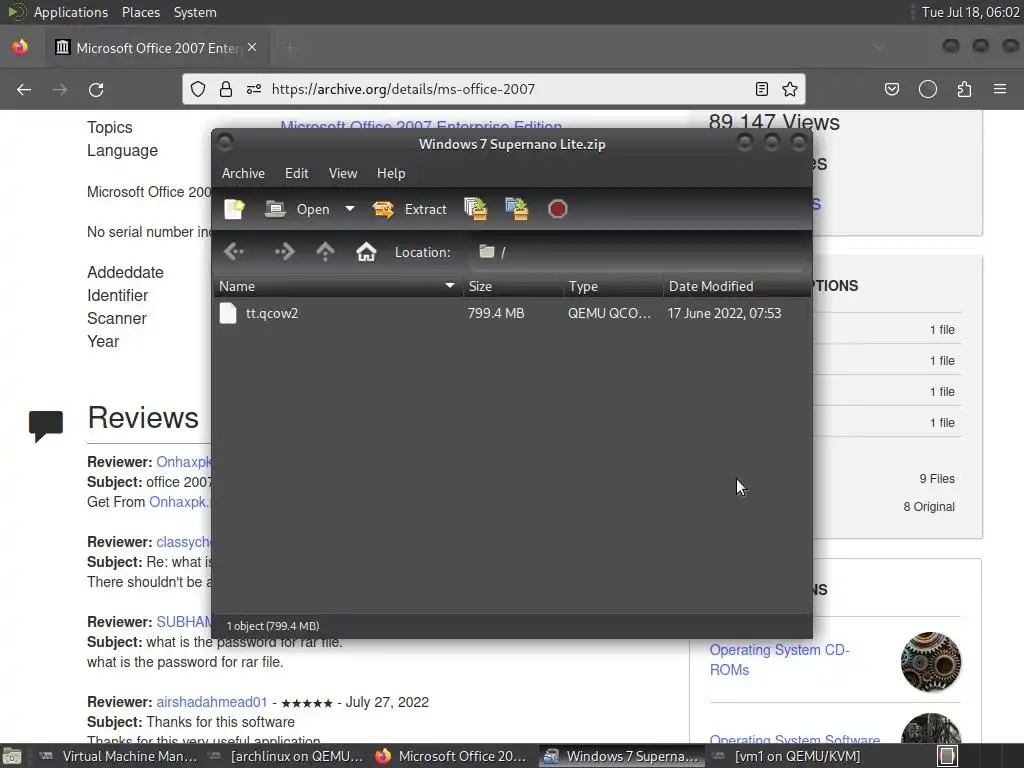Click the clock showing Tue Jul 18
This screenshot has height=768, width=1024.
970,12
